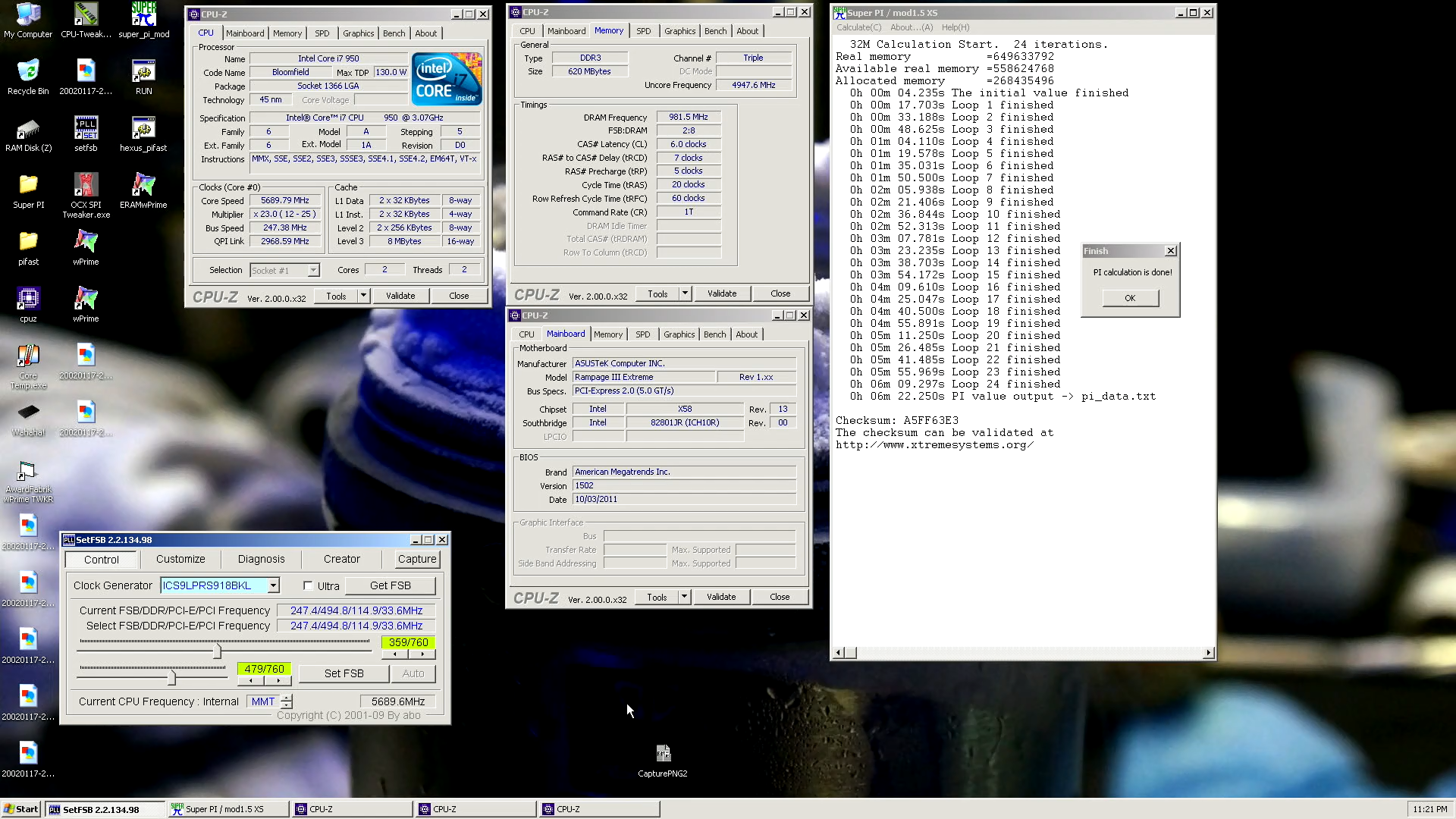The image size is (1456, 819).
Task: Open hexus_pifast desktop icon
Action: 143,134
